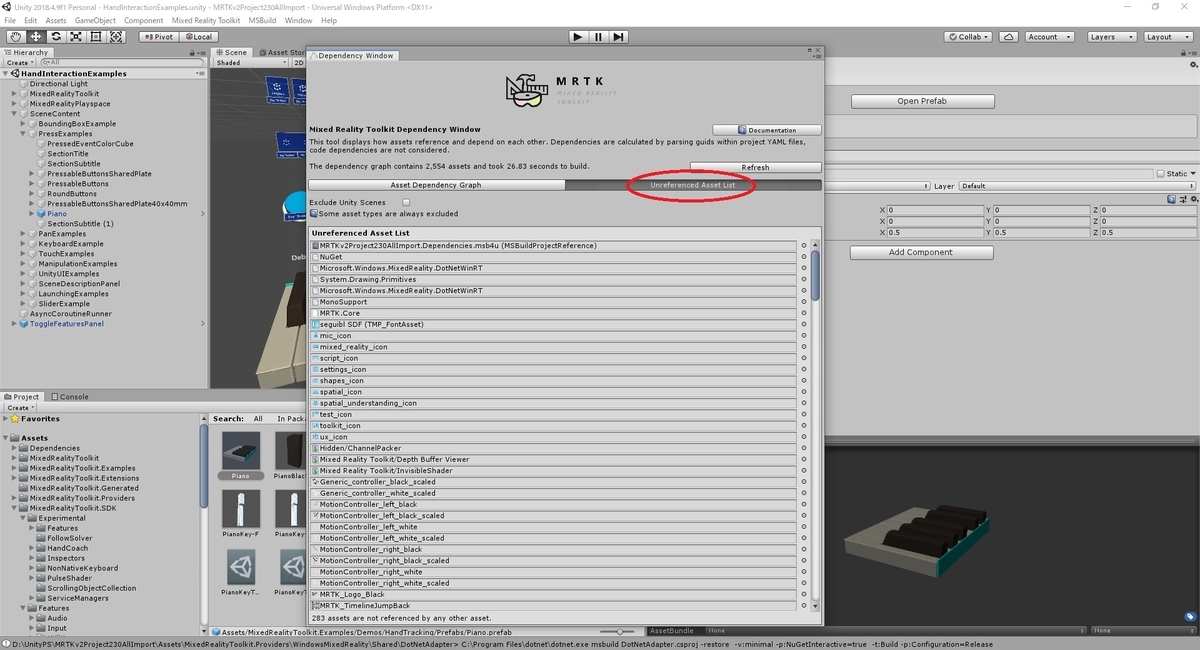Select the Scale tool in toolbar
The height and width of the screenshot is (650, 1200).
[76, 36]
